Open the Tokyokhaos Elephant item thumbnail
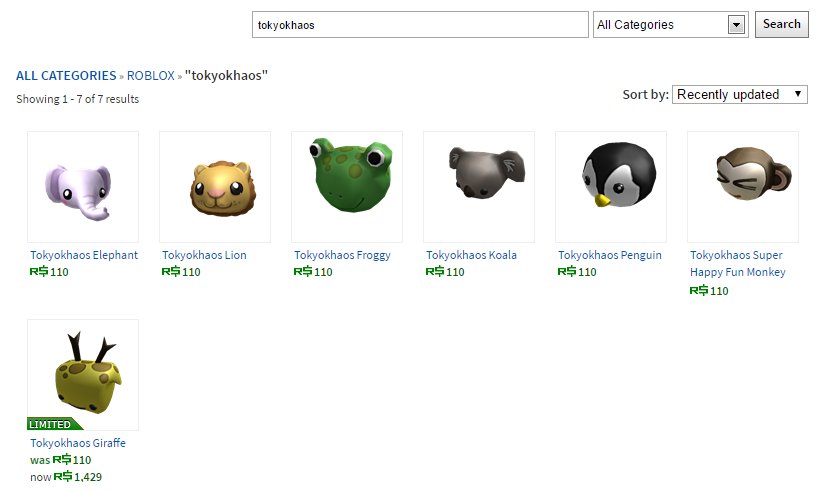Screen dimensions: 826x493 tap(83, 187)
